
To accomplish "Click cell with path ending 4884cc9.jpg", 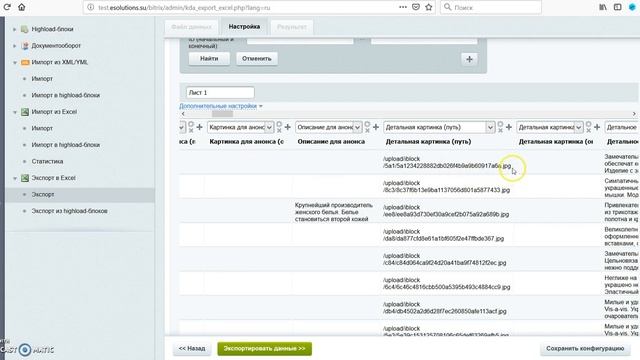I will point(446,284).
